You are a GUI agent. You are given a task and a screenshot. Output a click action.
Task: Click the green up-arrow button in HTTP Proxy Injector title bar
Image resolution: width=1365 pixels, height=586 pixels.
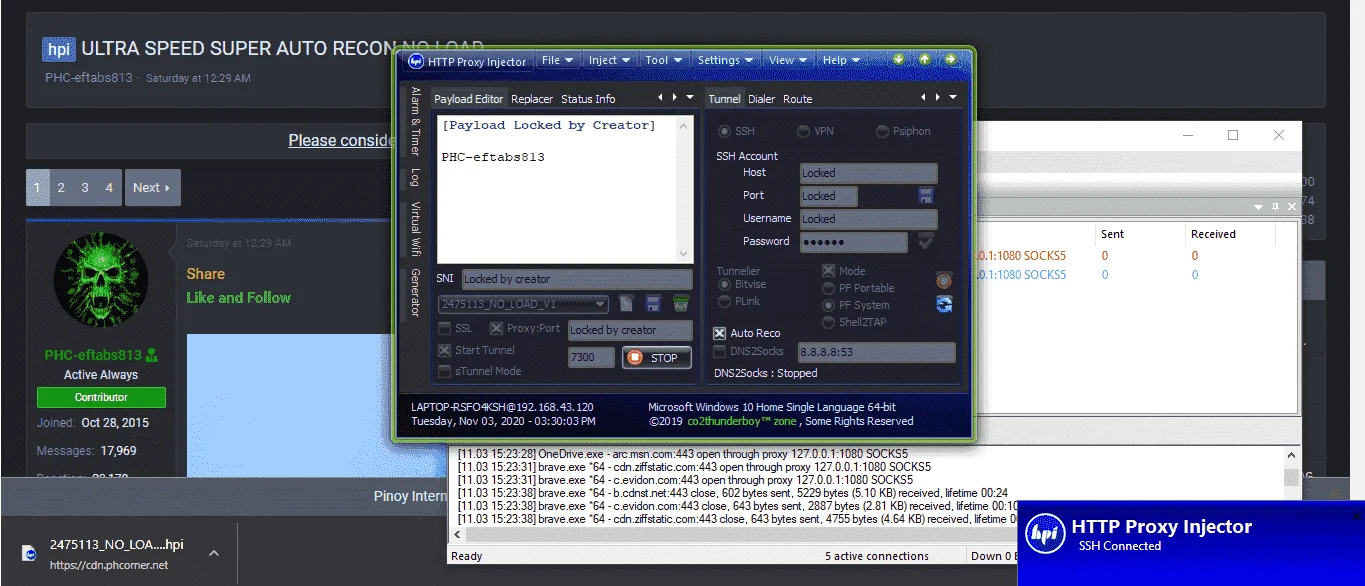924,60
